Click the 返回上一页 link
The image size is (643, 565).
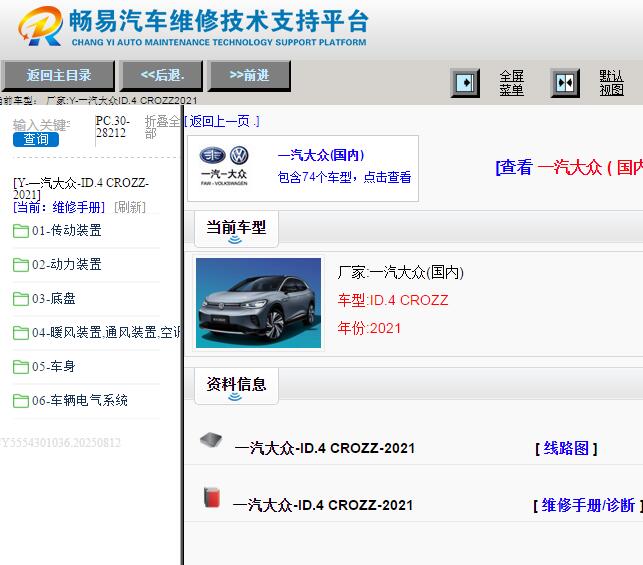(x=221, y=121)
